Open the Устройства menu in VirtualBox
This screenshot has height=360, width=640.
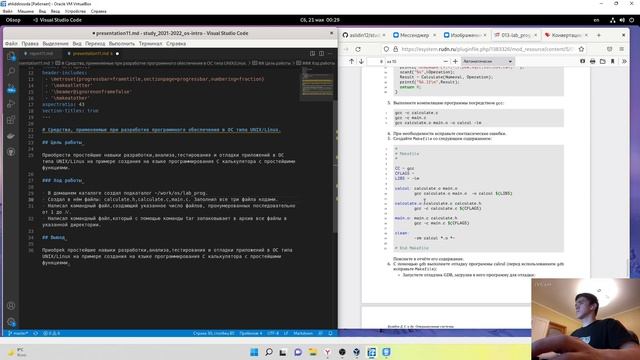[76, 11]
